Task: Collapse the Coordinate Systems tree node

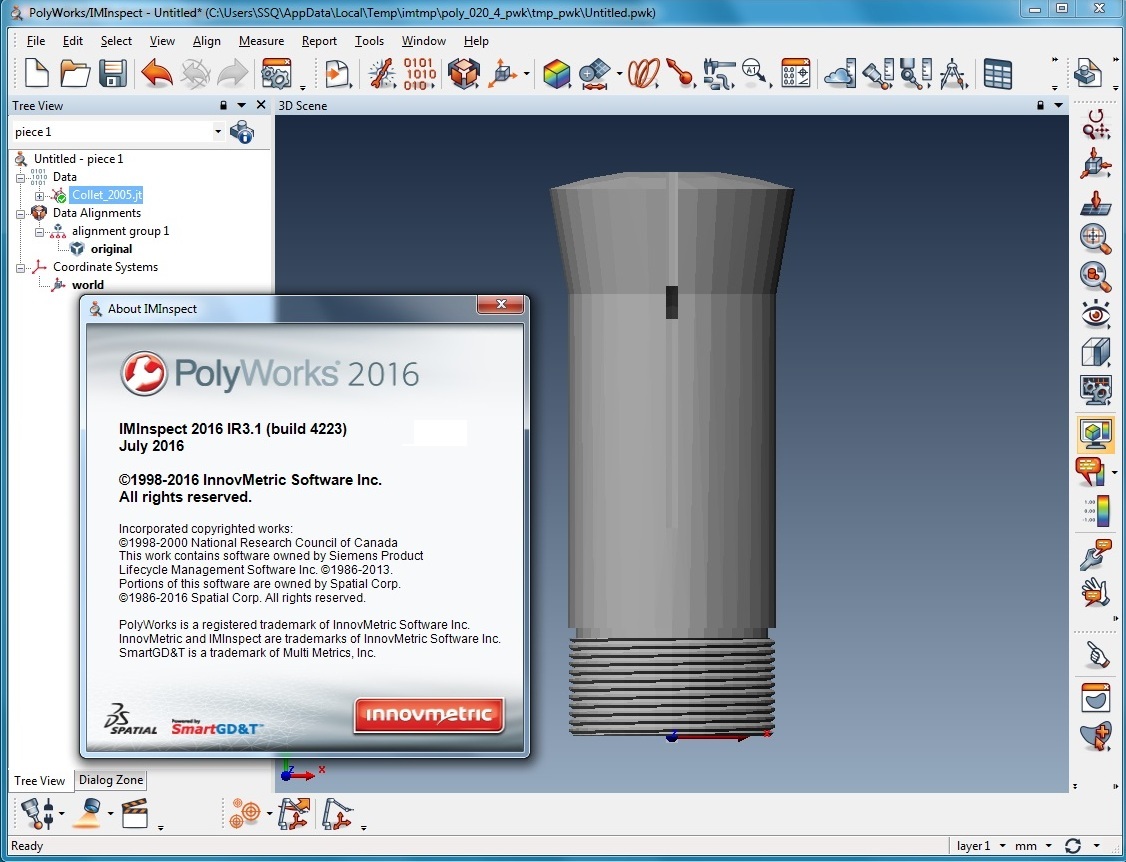Action: point(21,267)
